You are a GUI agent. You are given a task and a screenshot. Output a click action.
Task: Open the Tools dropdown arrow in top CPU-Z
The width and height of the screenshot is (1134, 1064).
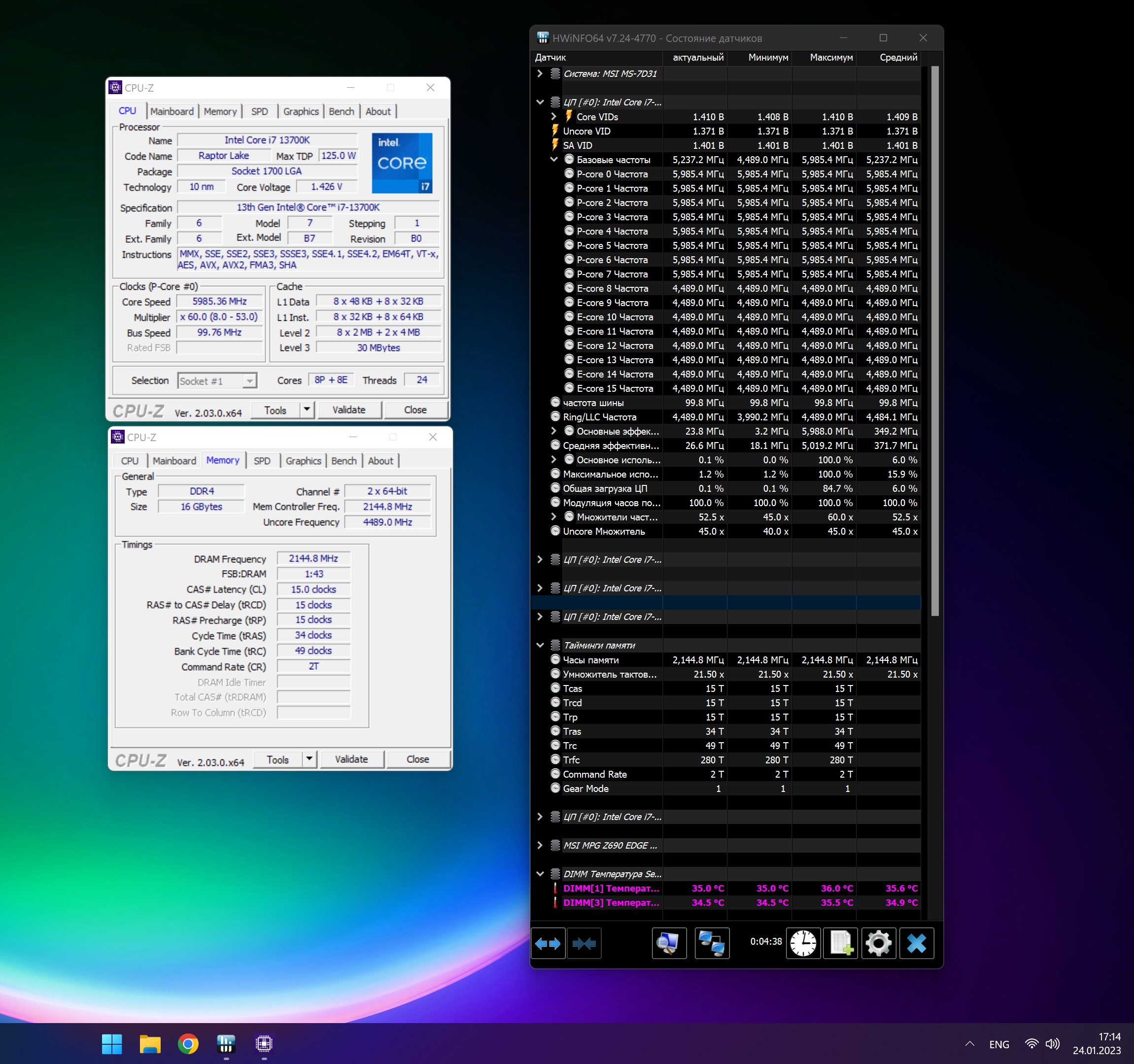(307, 410)
